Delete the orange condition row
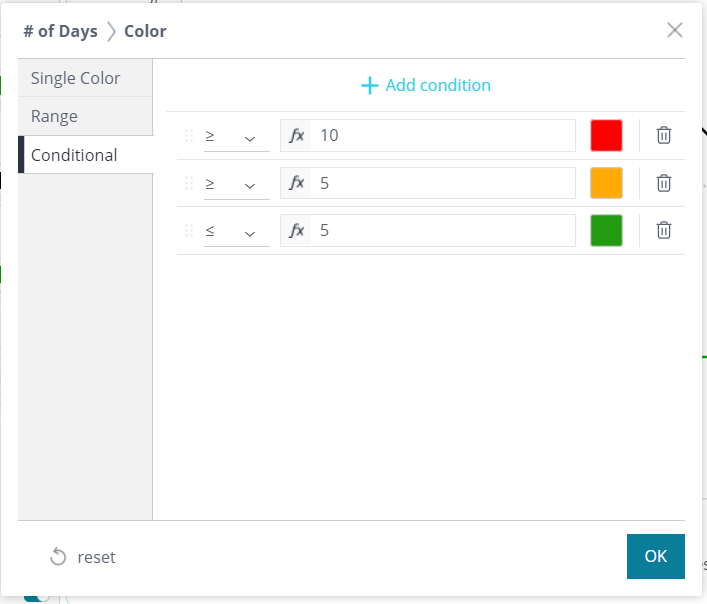Image resolution: width=707 pixels, height=604 pixels. coord(663,183)
